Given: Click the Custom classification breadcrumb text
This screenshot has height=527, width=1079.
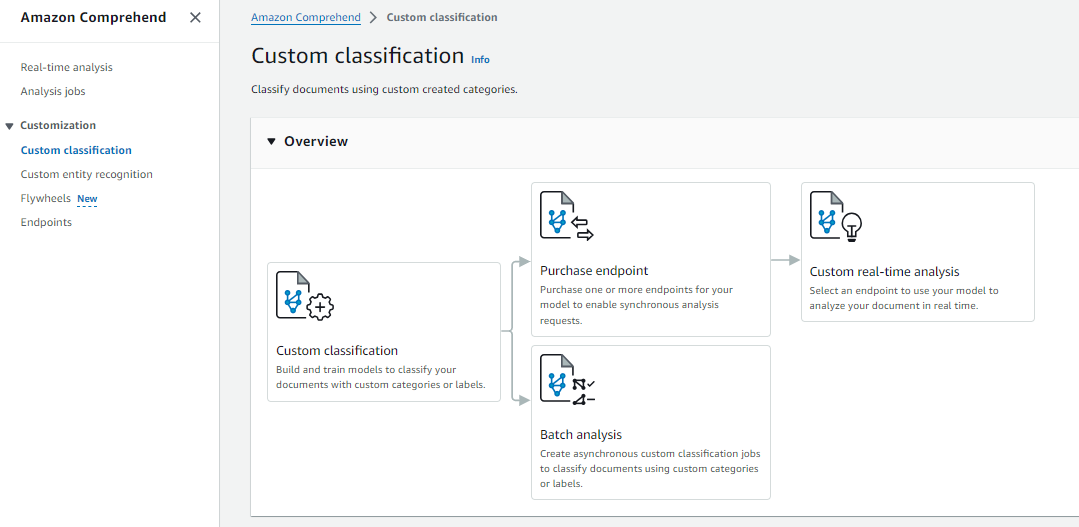Looking at the screenshot, I should (442, 17).
